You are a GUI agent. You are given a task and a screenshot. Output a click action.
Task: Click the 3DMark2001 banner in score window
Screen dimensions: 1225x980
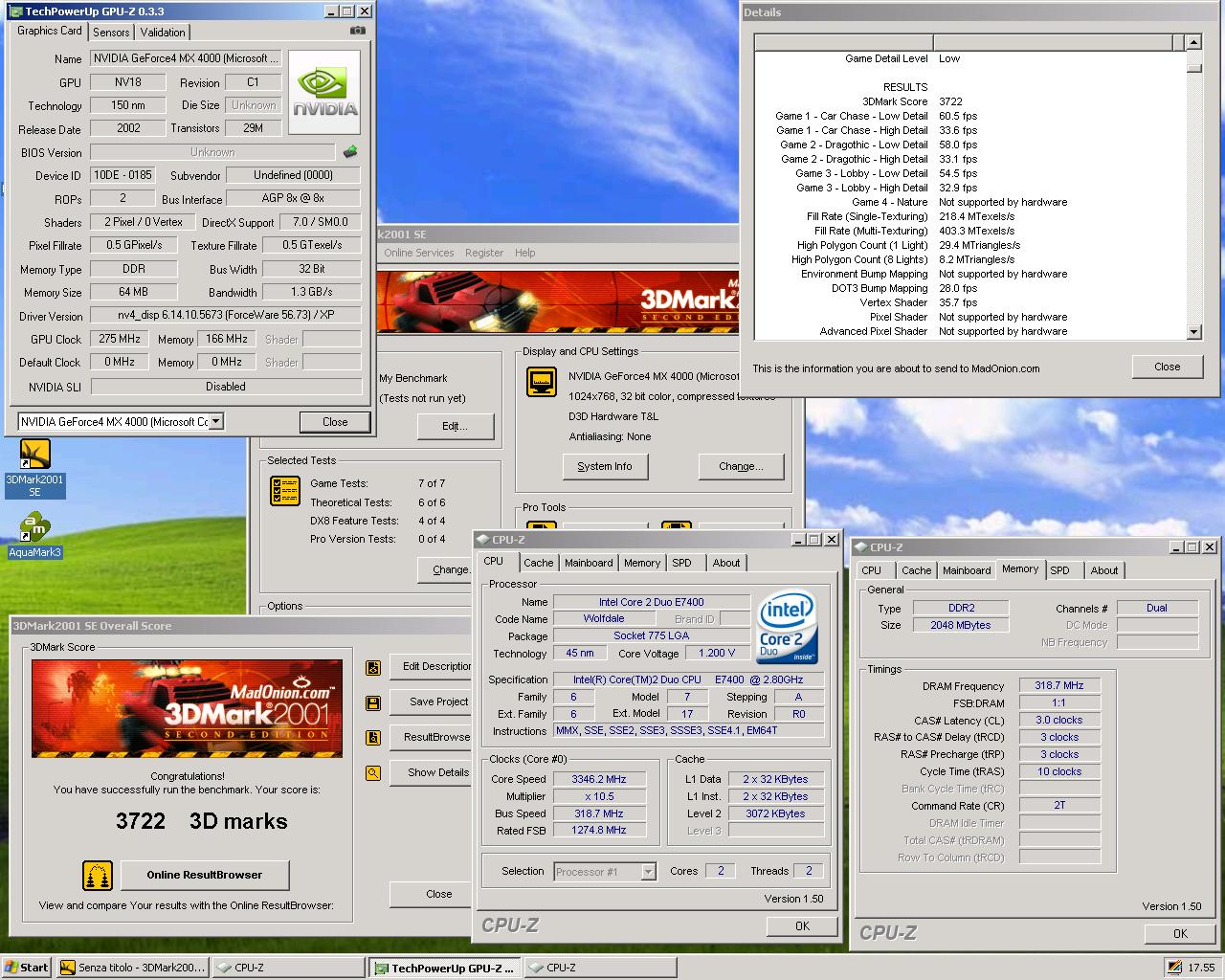[187, 708]
